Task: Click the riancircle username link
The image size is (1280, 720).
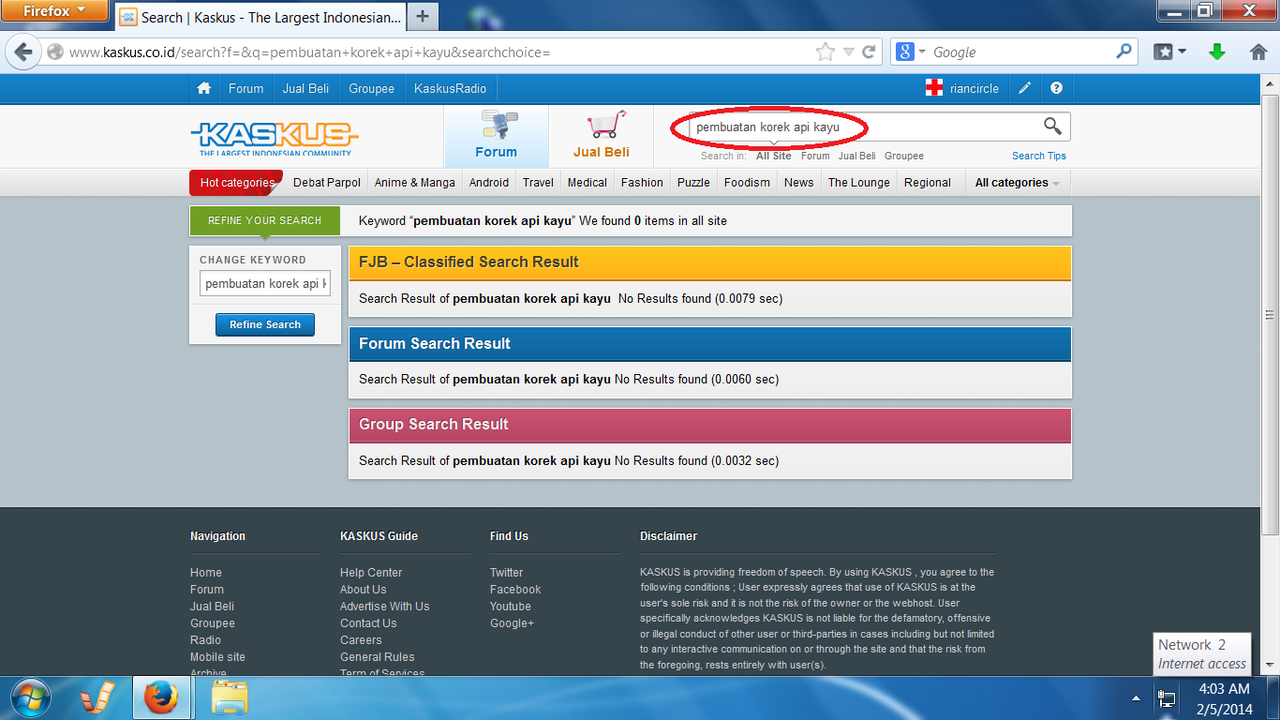Action: point(974,88)
